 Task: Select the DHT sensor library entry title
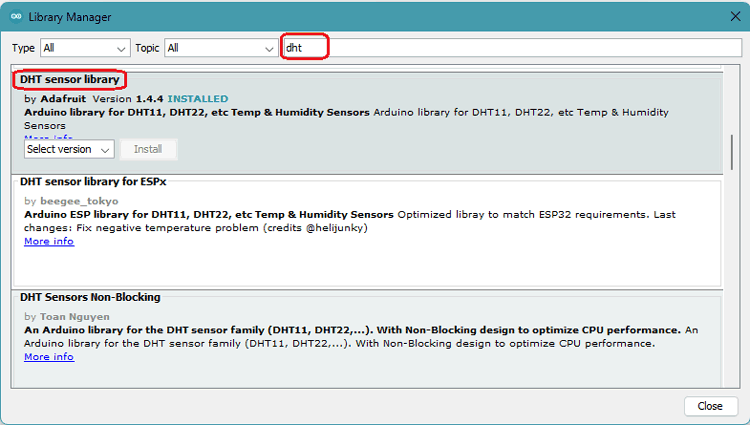(70, 79)
